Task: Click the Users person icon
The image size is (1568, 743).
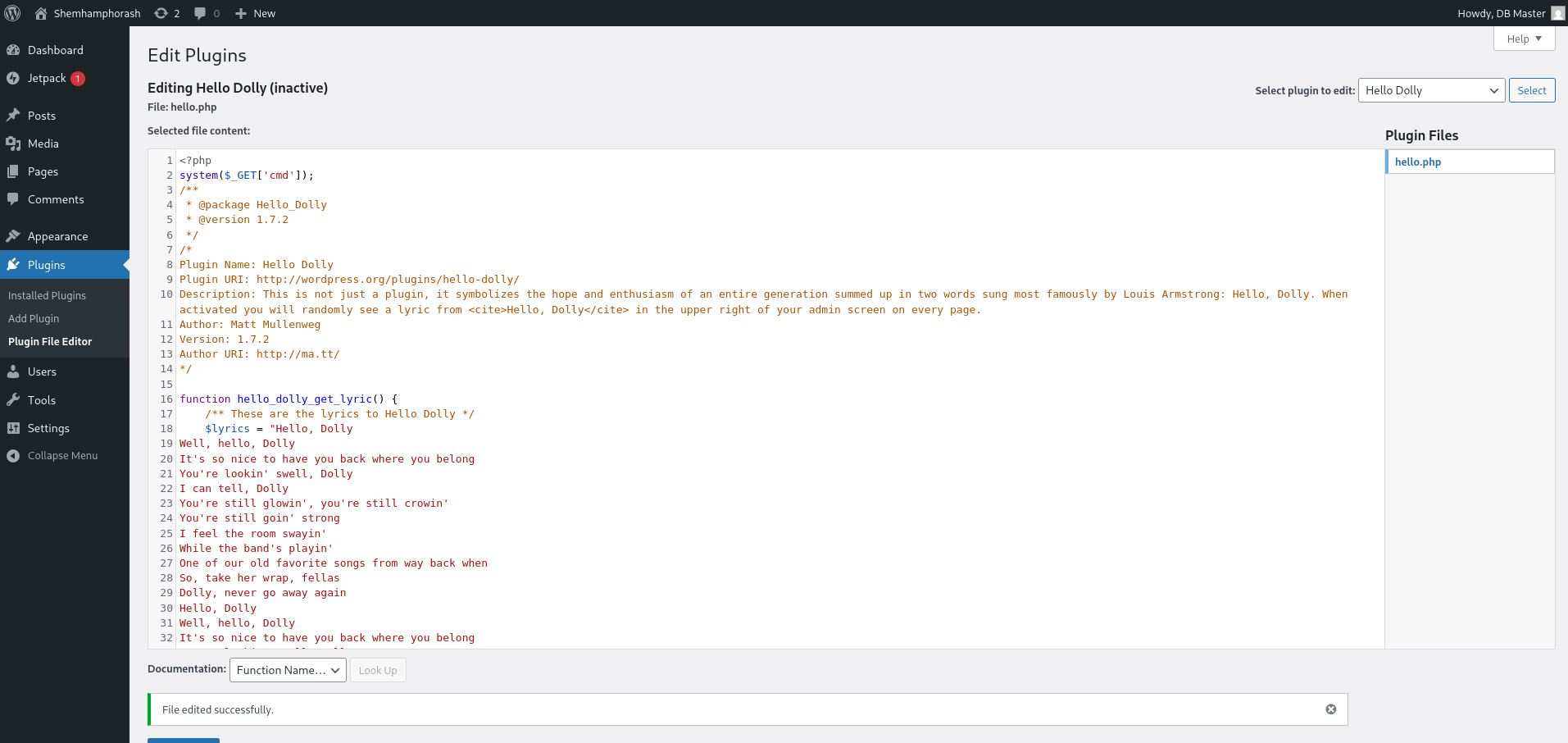Action: point(13,371)
